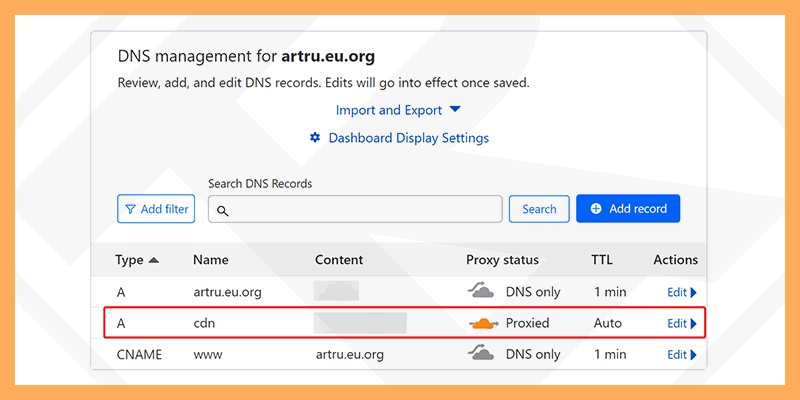Click the plus icon in Add record
This screenshot has height=400, width=800.
click(596, 209)
